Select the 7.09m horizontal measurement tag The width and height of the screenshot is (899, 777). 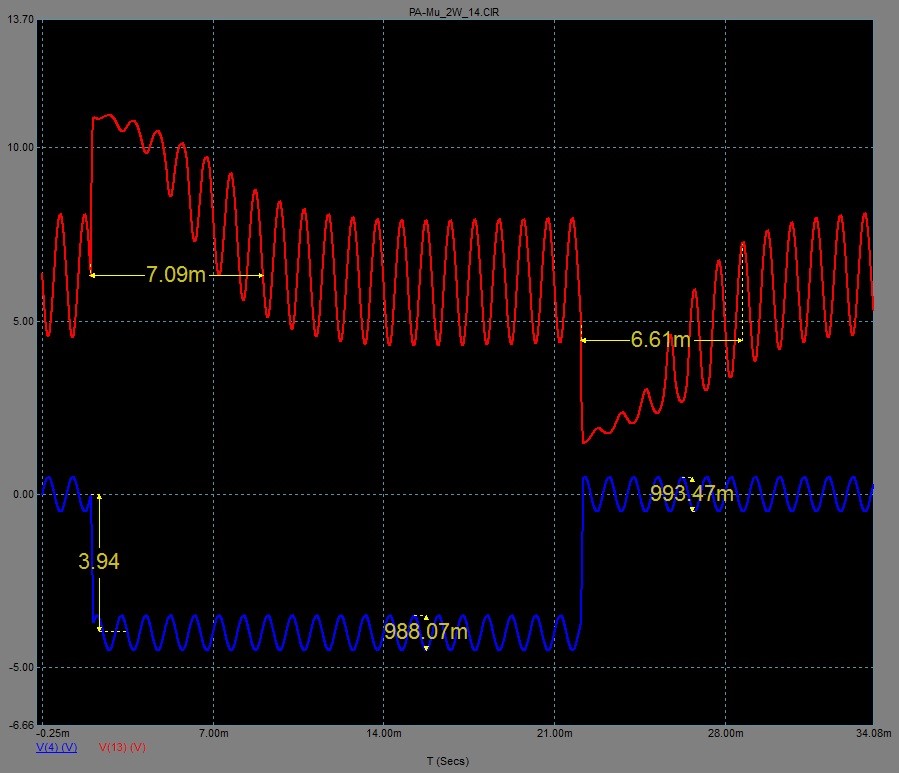[176, 275]
